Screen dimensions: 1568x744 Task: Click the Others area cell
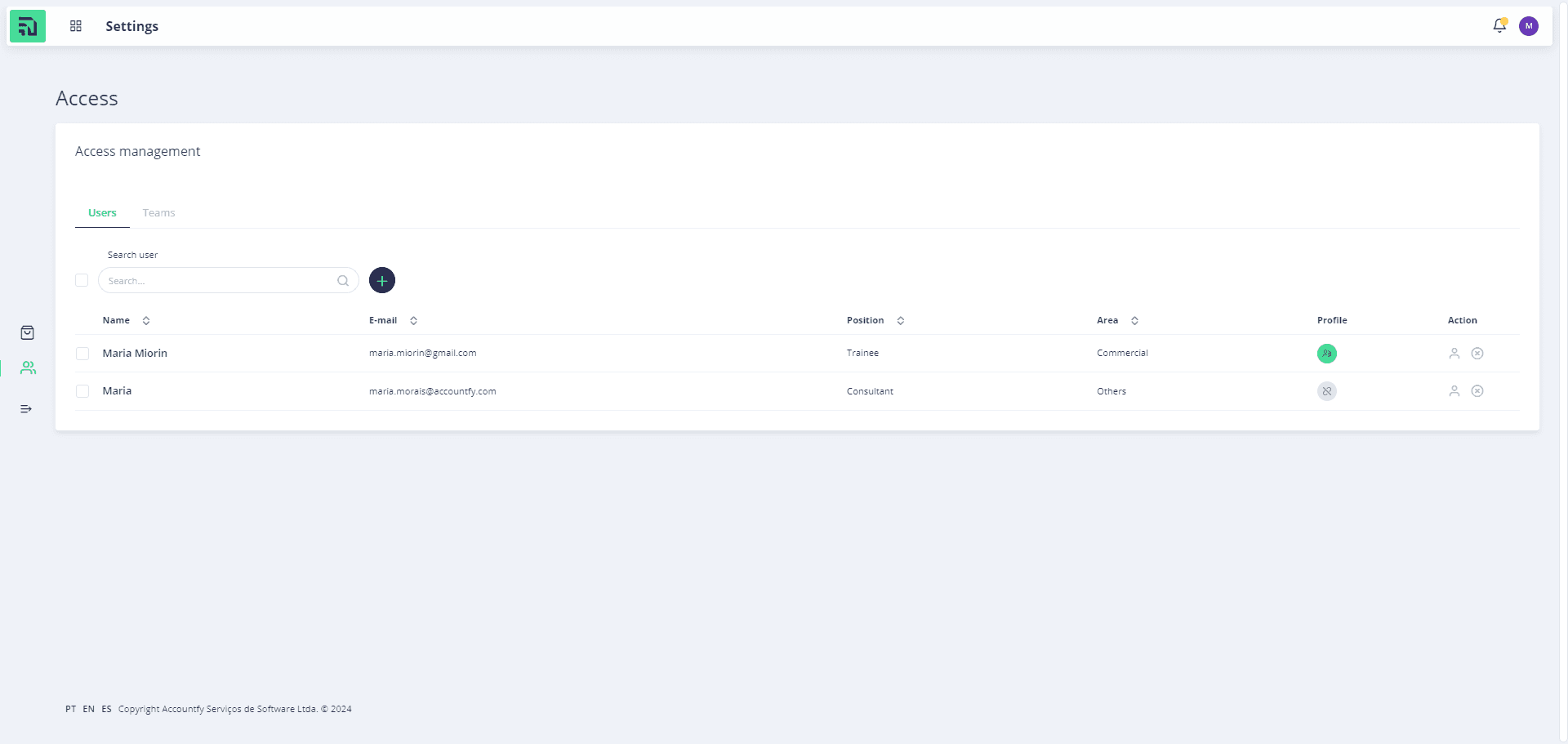point(1111,391)
